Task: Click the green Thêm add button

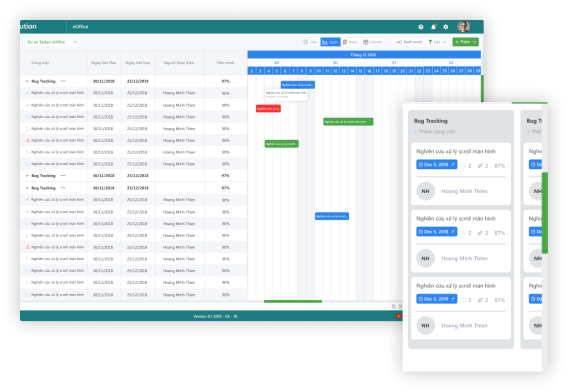Action: tap(465, 42)
